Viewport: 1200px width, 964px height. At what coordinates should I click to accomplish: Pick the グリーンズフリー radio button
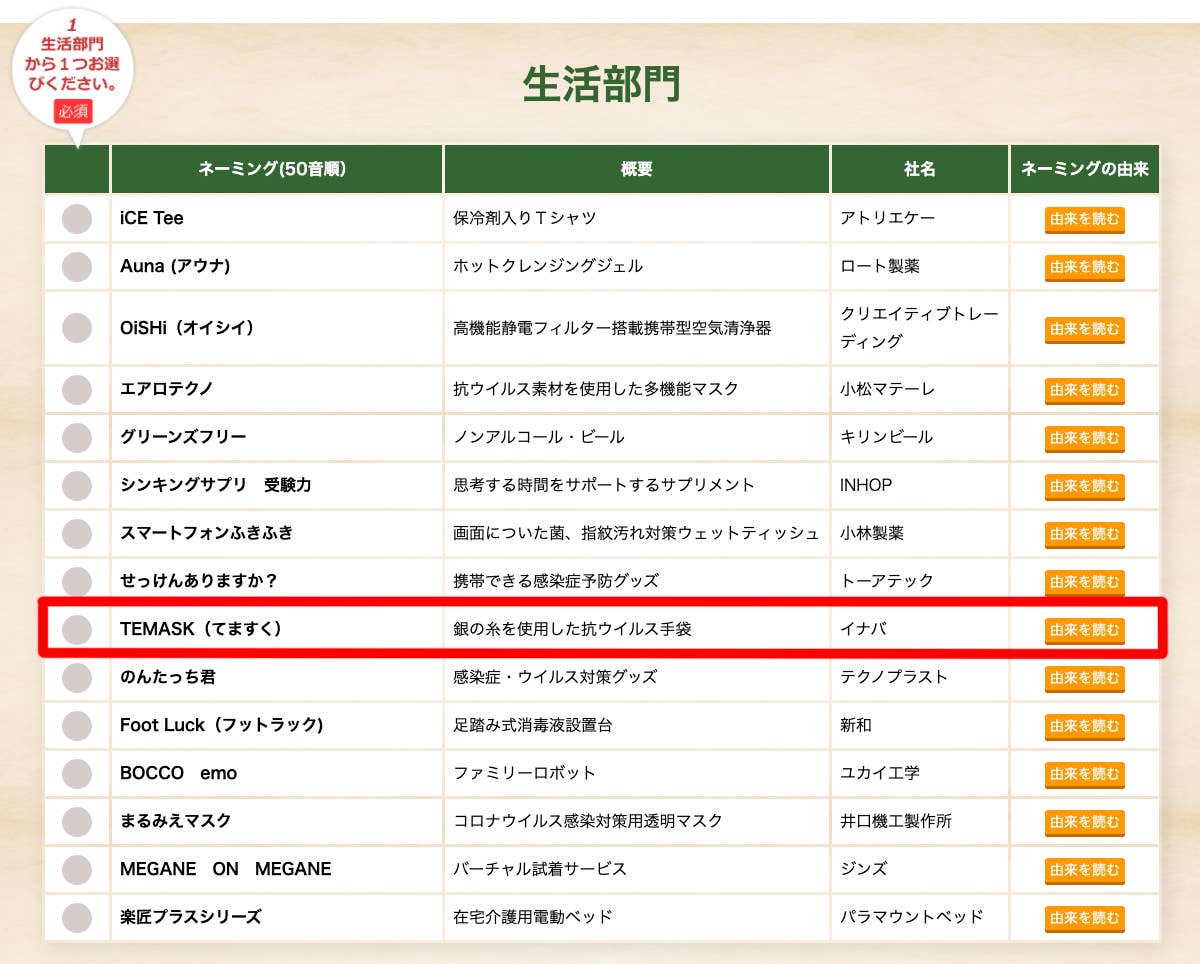77,437
